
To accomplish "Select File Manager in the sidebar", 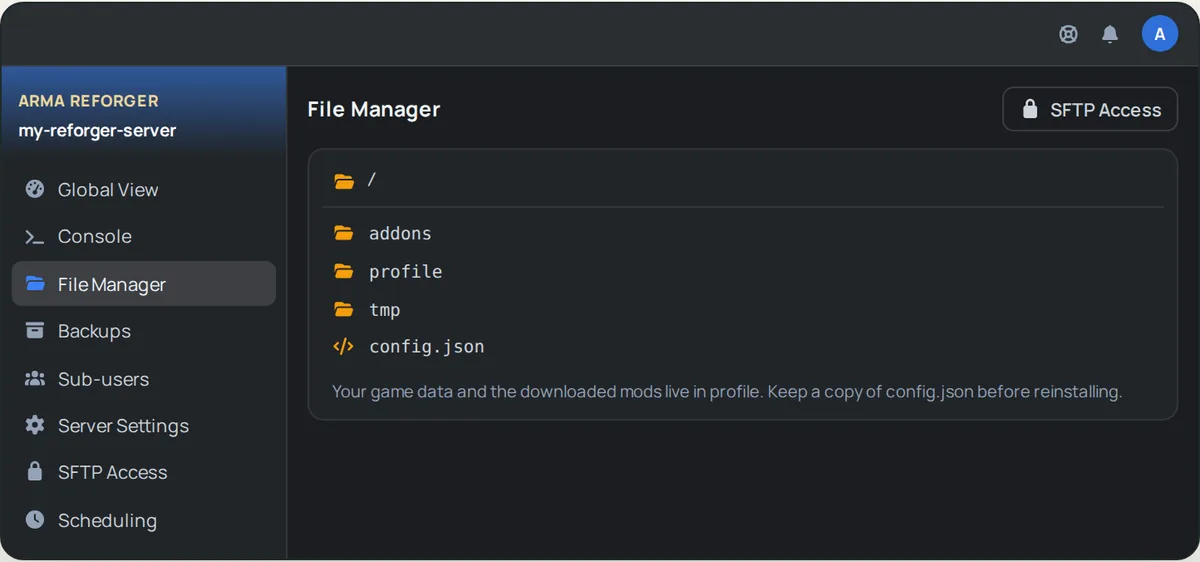I will coord(144,284).
